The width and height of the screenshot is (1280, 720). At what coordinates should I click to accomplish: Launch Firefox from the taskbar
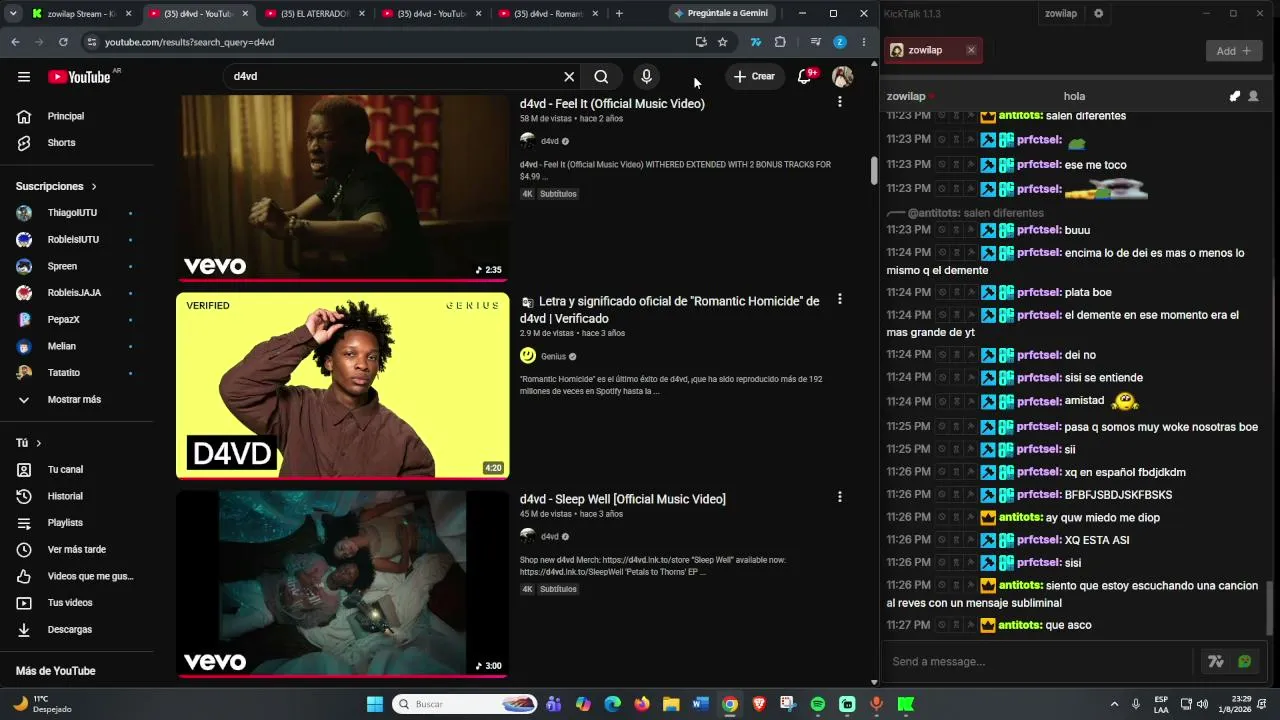[x=642, y=704]
